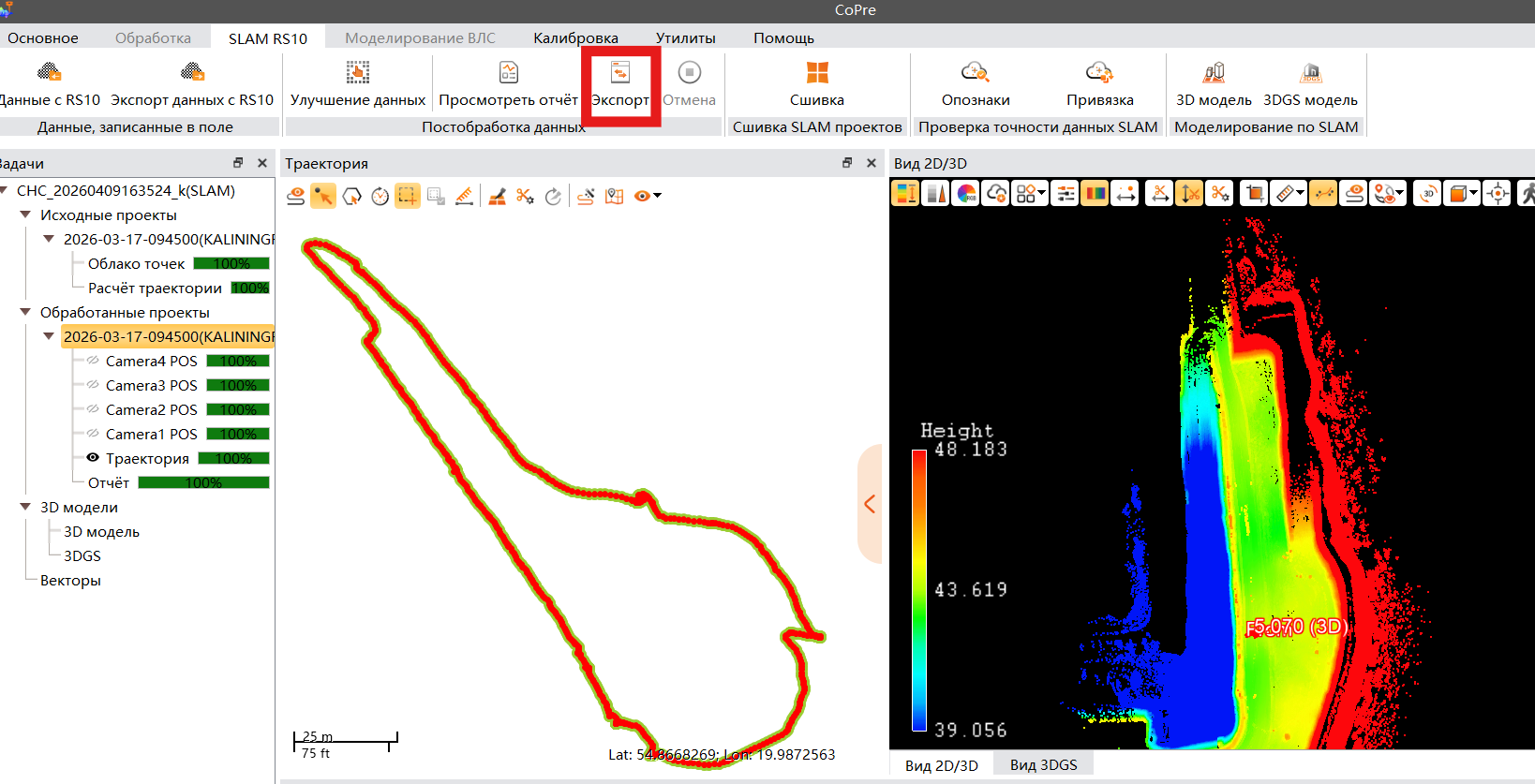Open the Вид 3DGS view tab
This screenshot has width=1535, height=784.
coord(1043,765)
